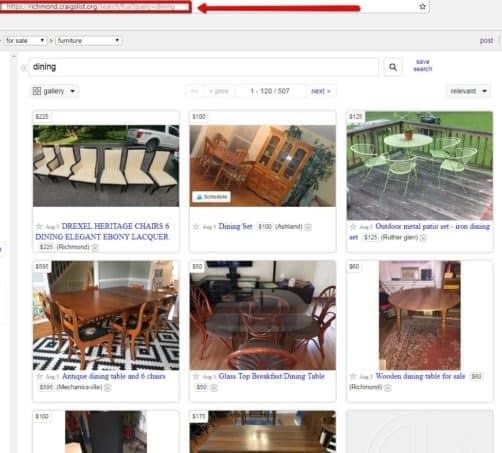Open the gallery view mode dropdown

click(54, 91)
